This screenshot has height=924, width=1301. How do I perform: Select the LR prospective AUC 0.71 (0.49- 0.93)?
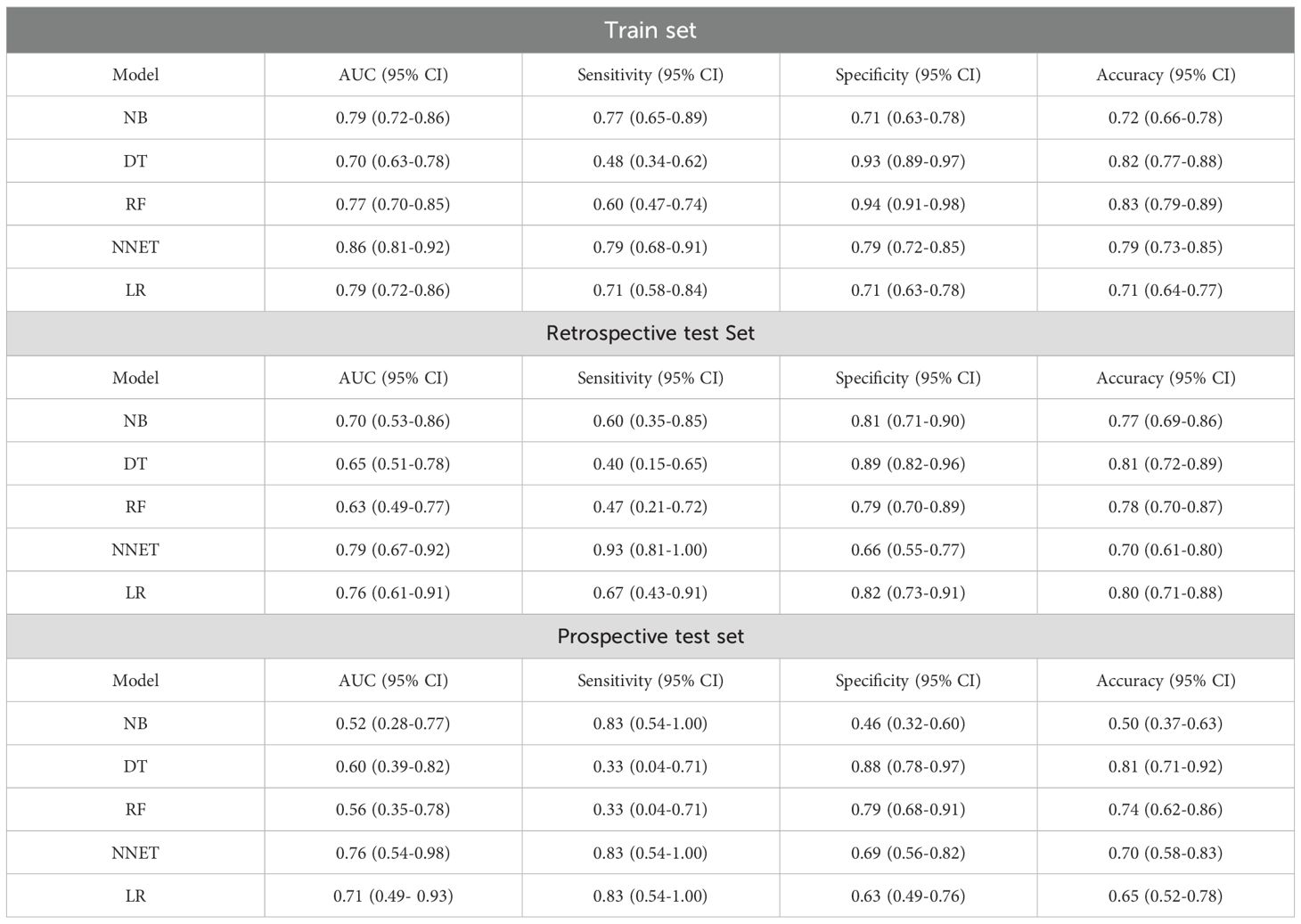tap(393, 895)
